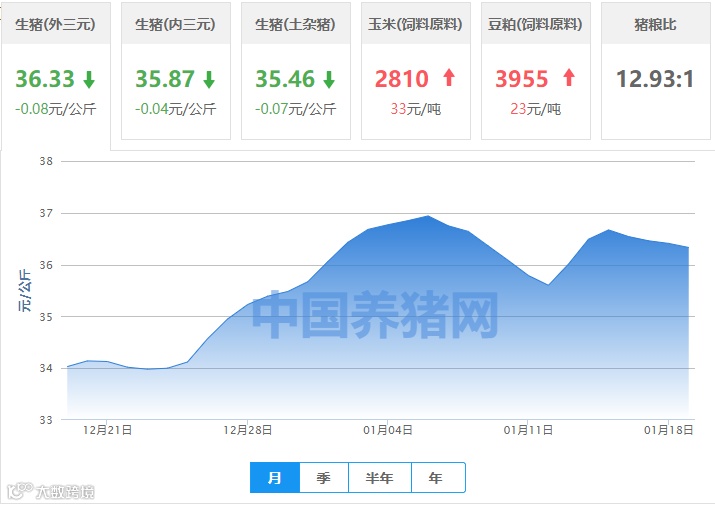
Task: Click the 12.93:1 ratio value
Action: tap(655, 79)
